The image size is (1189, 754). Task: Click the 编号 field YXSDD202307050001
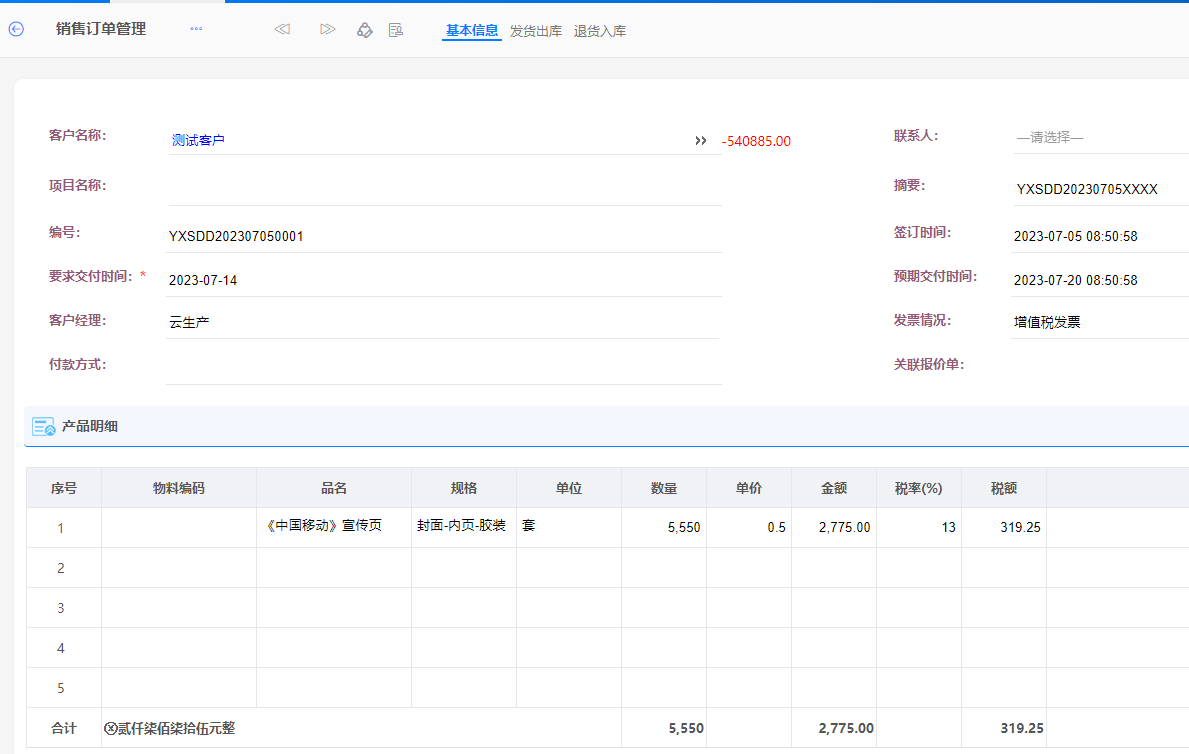444,236
